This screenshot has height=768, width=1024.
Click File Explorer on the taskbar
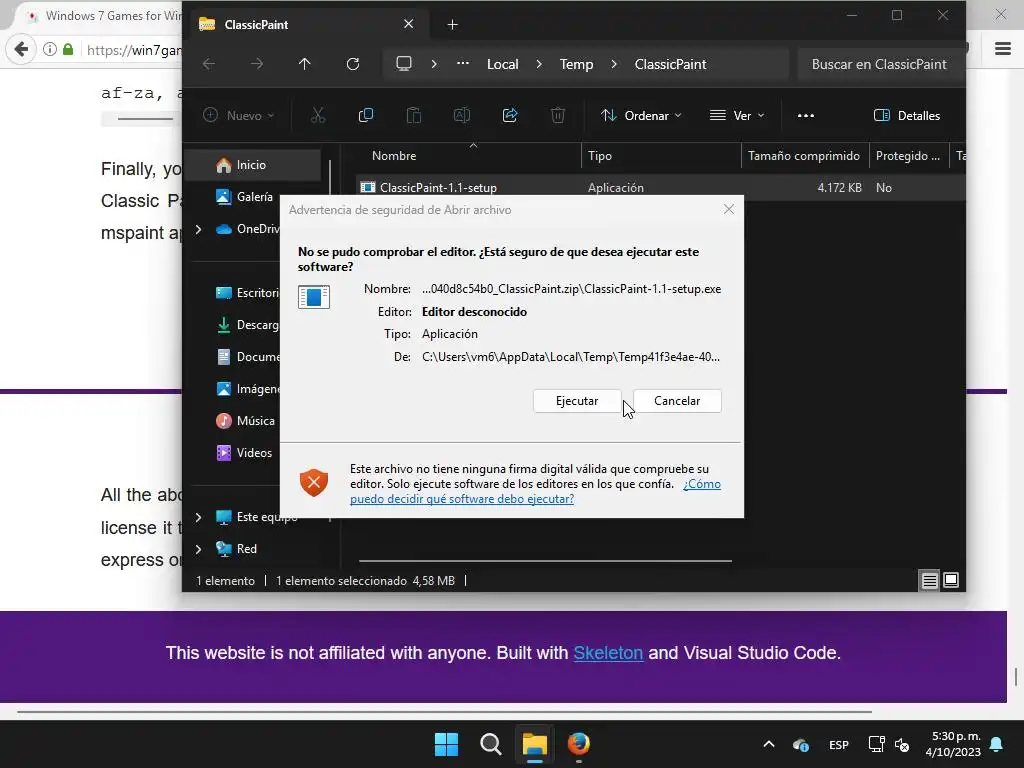click(534, 744)
